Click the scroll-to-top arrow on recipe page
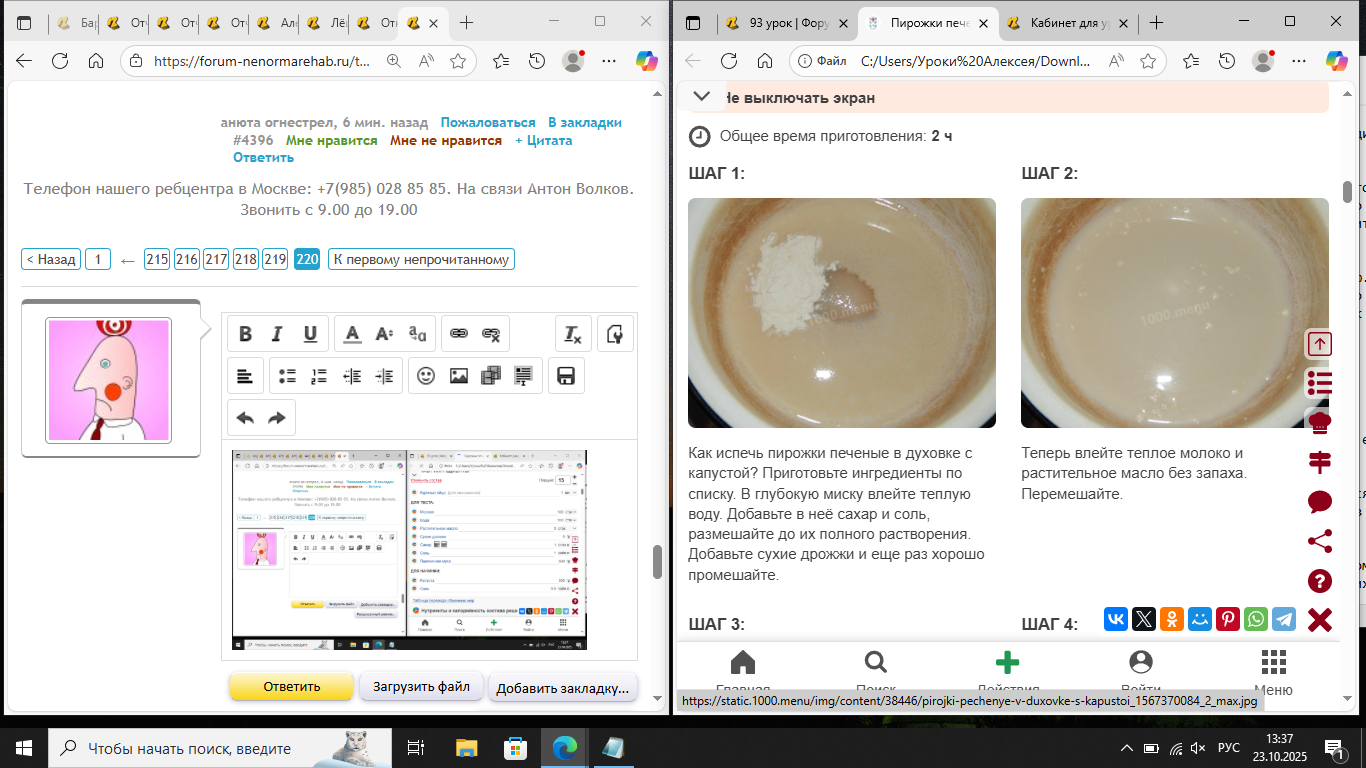The height and width of the screenshot is (768, 1366). tap(1320, 344)
